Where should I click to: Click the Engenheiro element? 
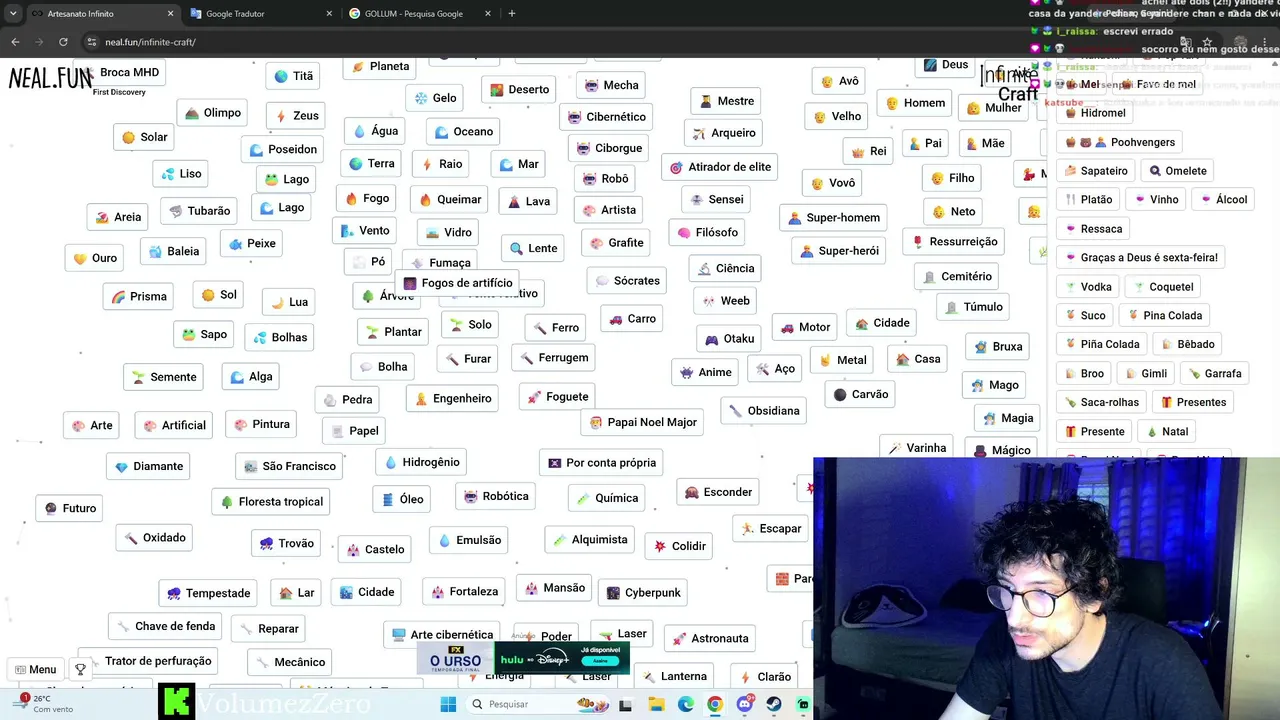[453, 398]
